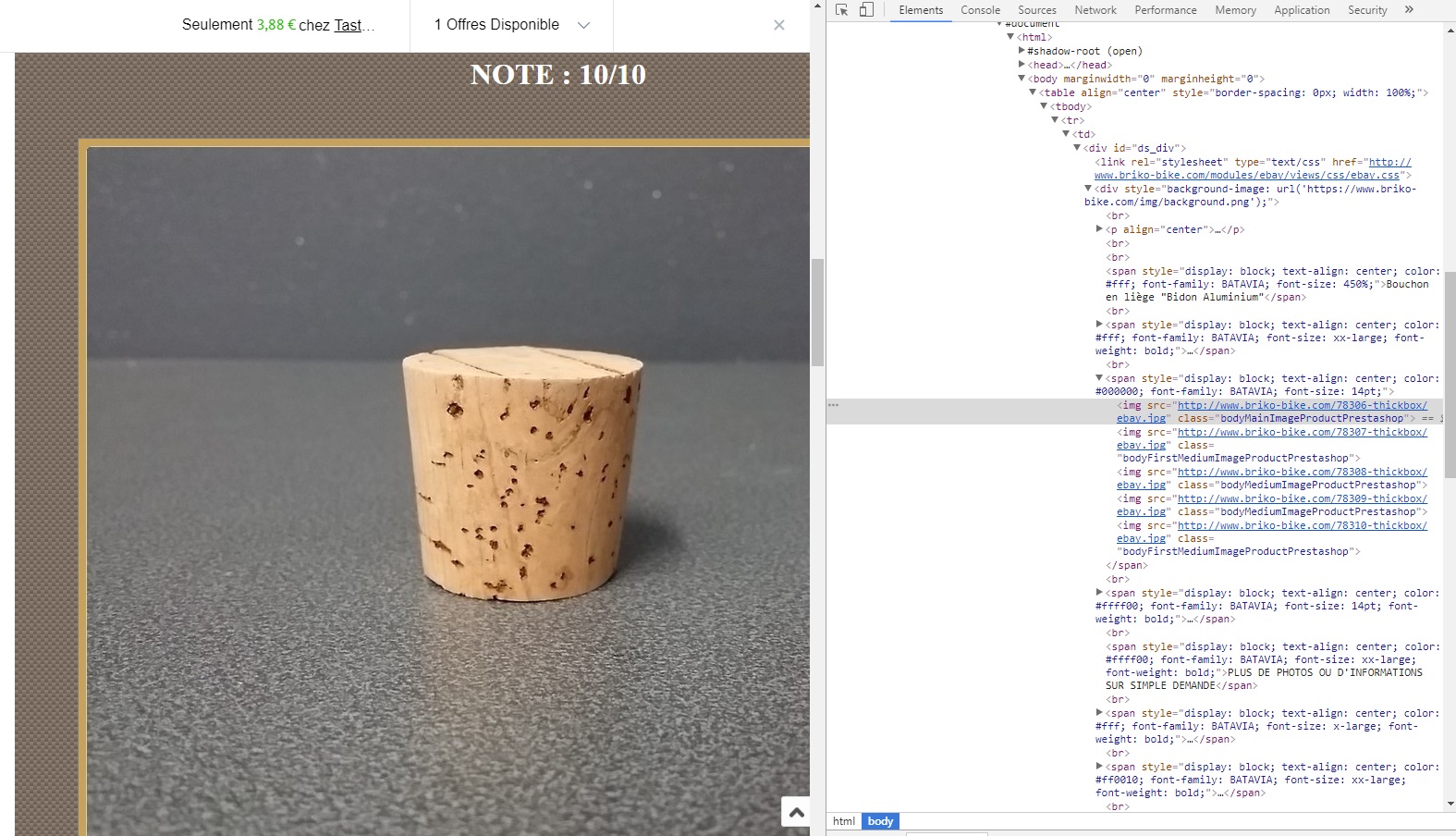The image size is (1456, 836).
Task: Show more DevTools tabs chevron
Action: coord(1409,10)
